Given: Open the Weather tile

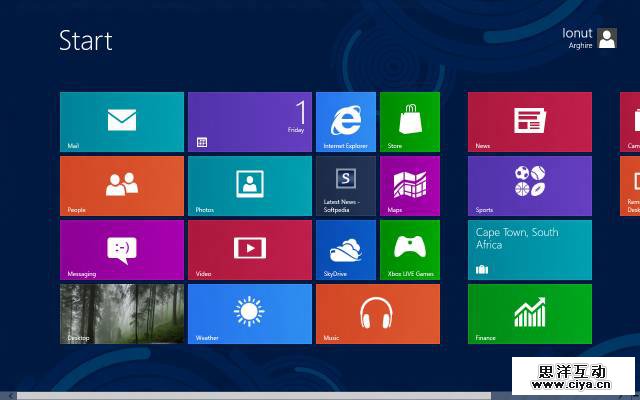Looking at the screenshot, I should (x=250, y=314).
